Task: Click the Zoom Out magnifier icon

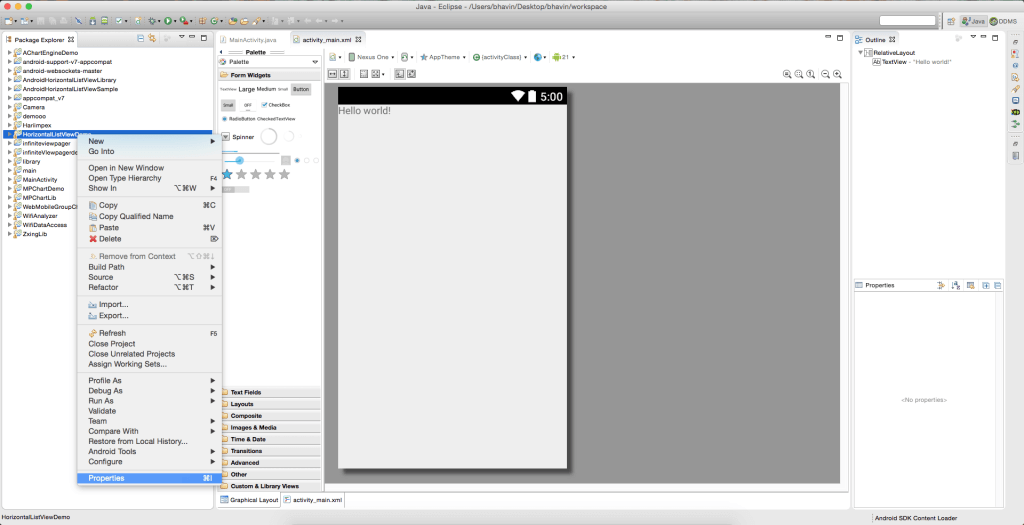Action: tap(825, 74)
